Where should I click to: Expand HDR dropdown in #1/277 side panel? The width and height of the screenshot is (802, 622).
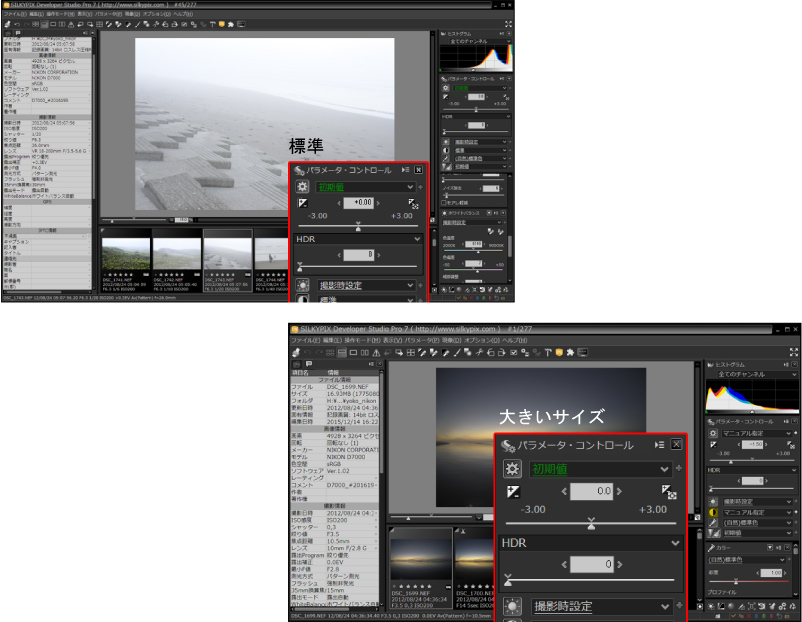[752, 470]
